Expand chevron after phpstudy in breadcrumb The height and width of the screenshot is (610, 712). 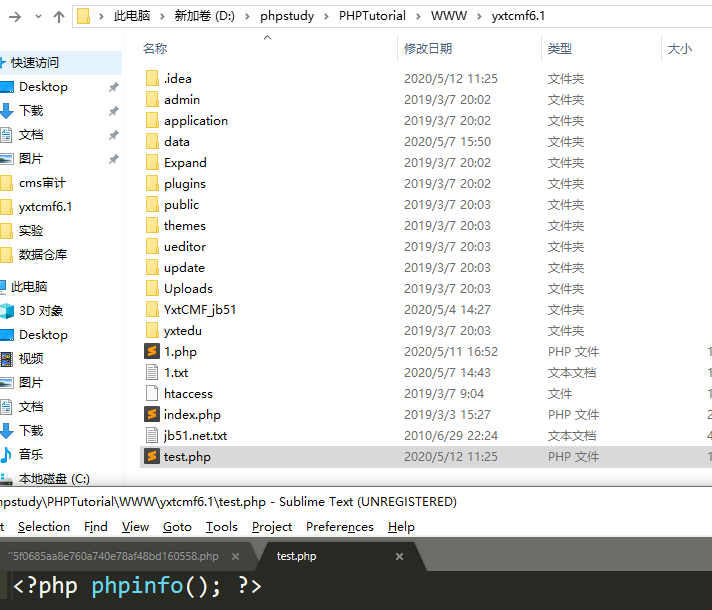(x=326, y=16)
